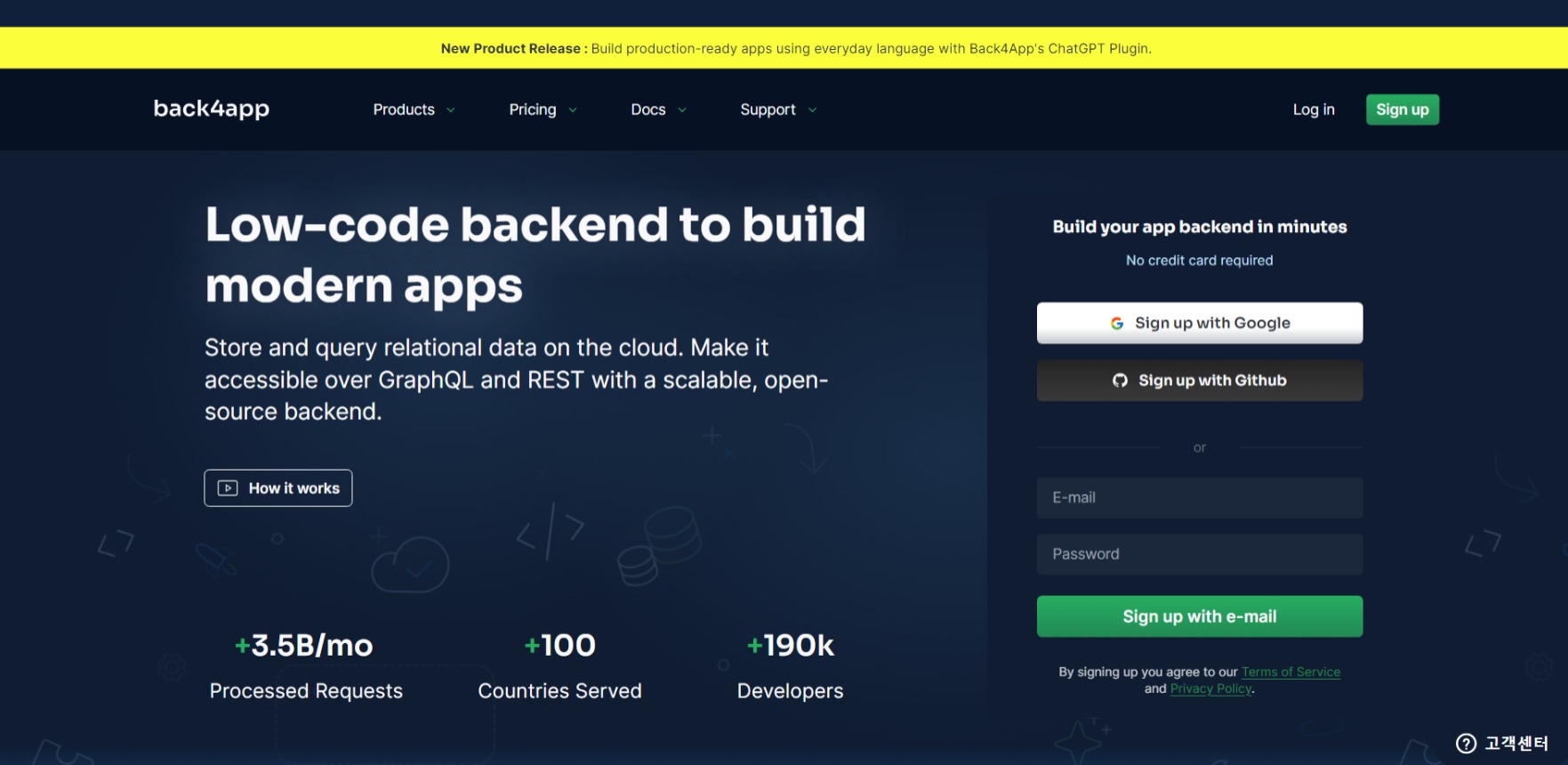Click the +100 Countries statistic number
Image resolution: width=1568 pixels, height=765 pixels.
(x=560, y=646)
